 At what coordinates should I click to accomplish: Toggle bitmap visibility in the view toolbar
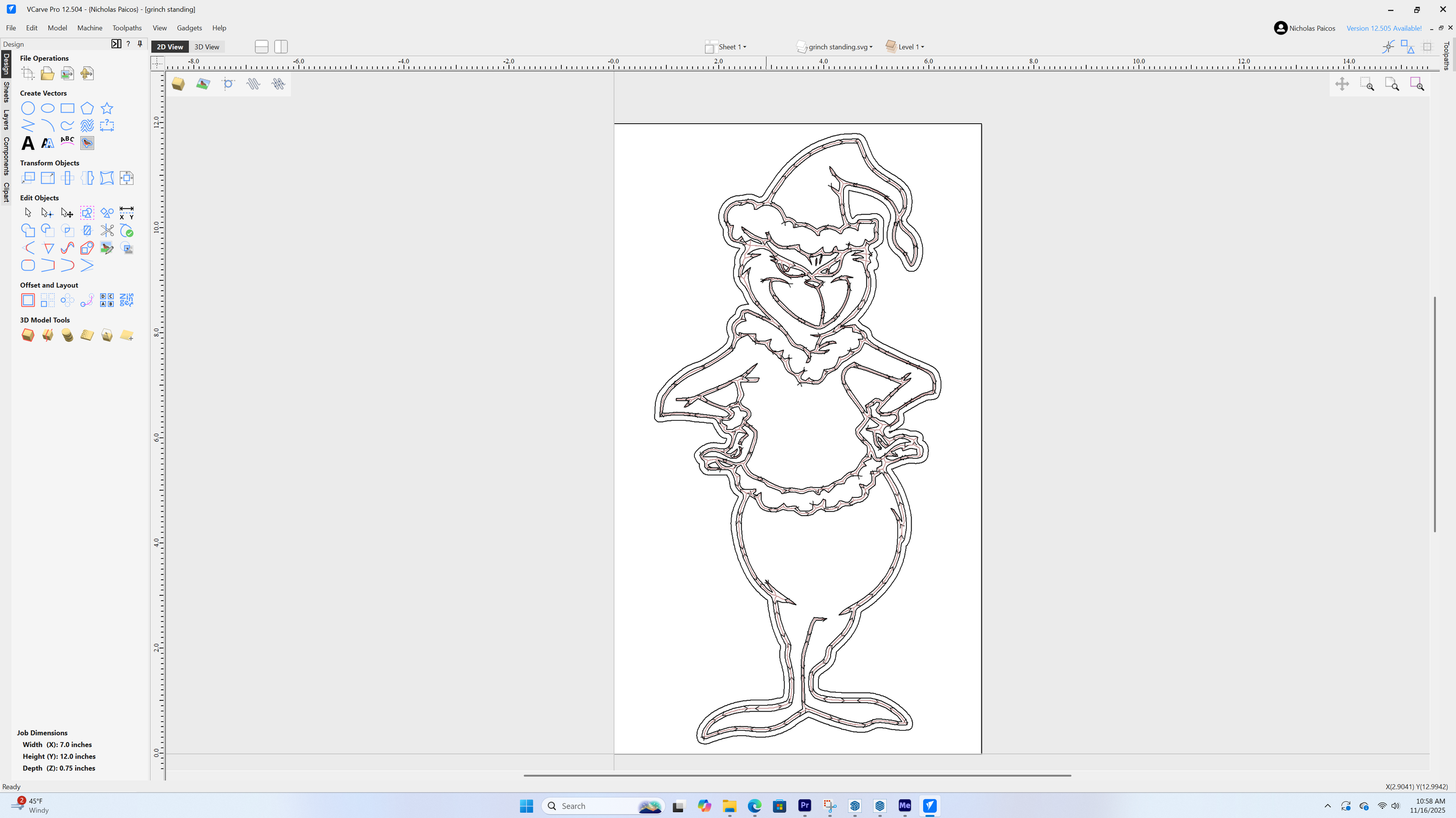(x=203, y=84)
